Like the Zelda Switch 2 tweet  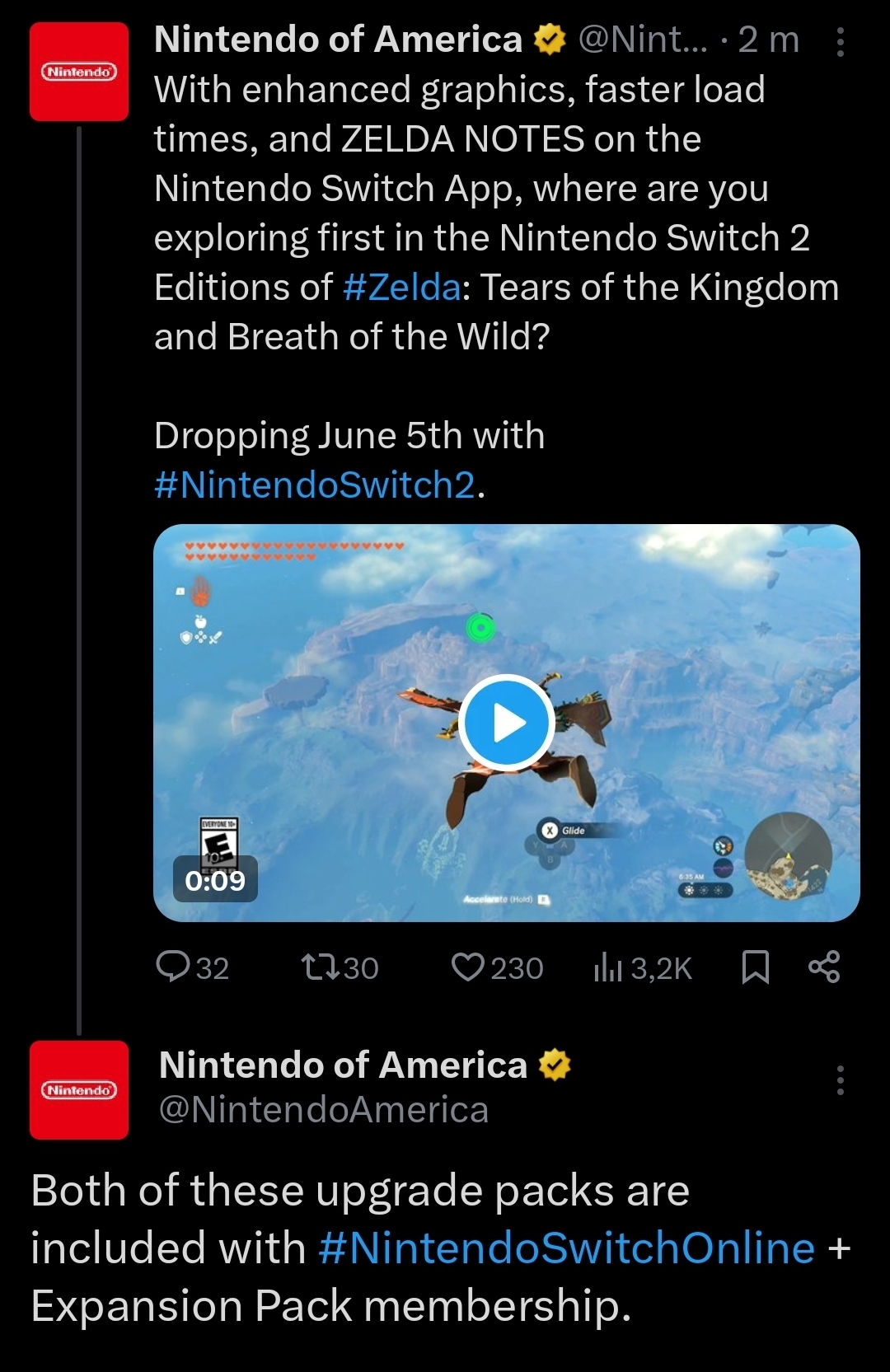[496, 967]
